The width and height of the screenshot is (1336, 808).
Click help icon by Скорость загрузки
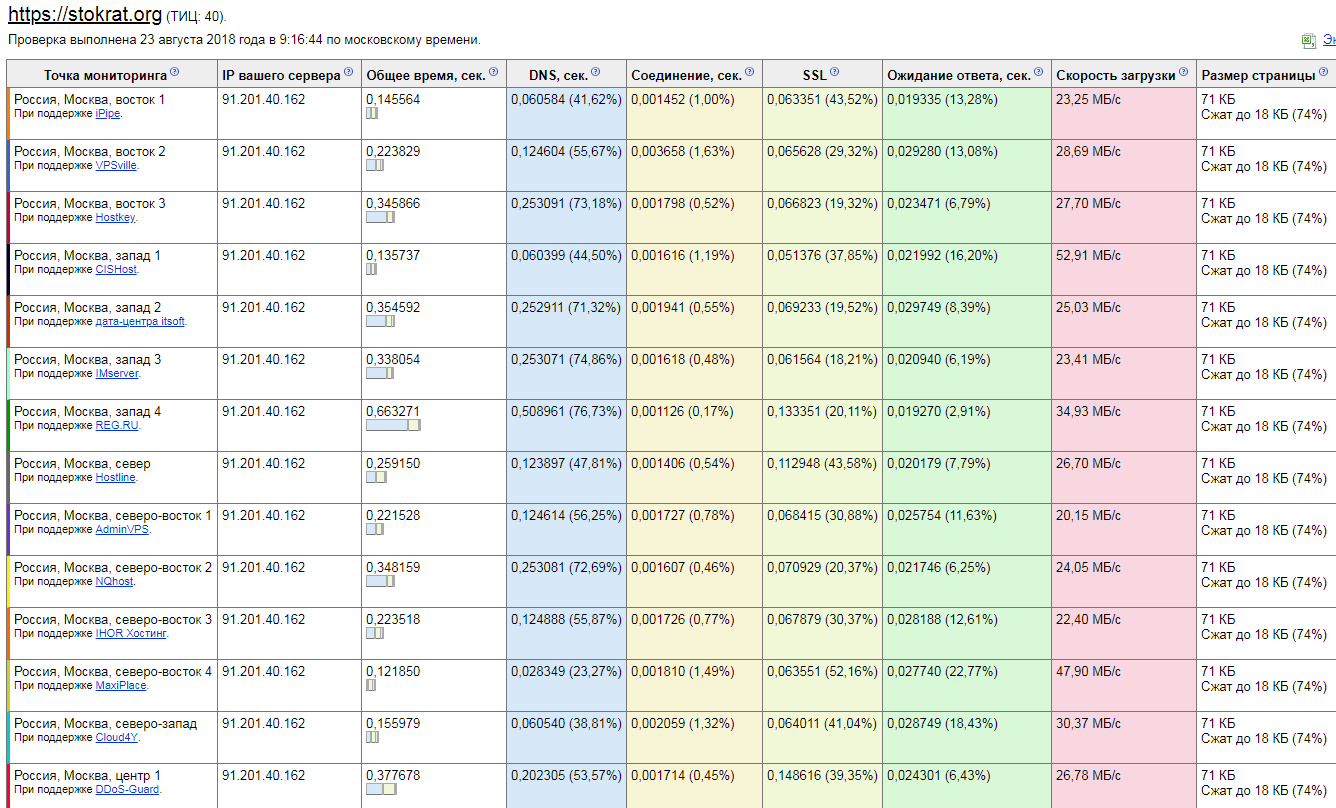(x=1183, y=72)
